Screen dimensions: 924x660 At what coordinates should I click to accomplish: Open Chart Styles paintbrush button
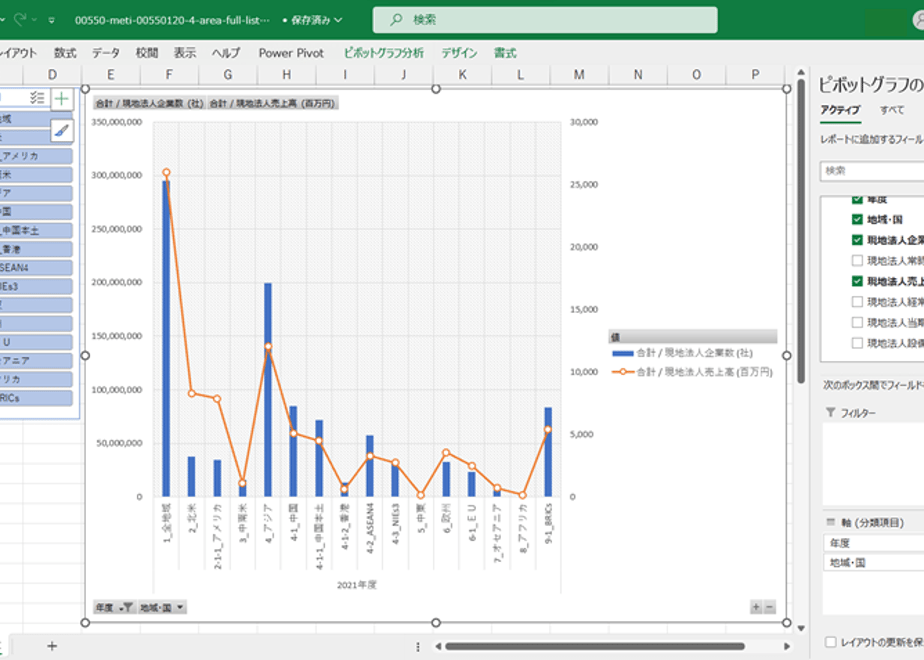click(x=62, y=131)
